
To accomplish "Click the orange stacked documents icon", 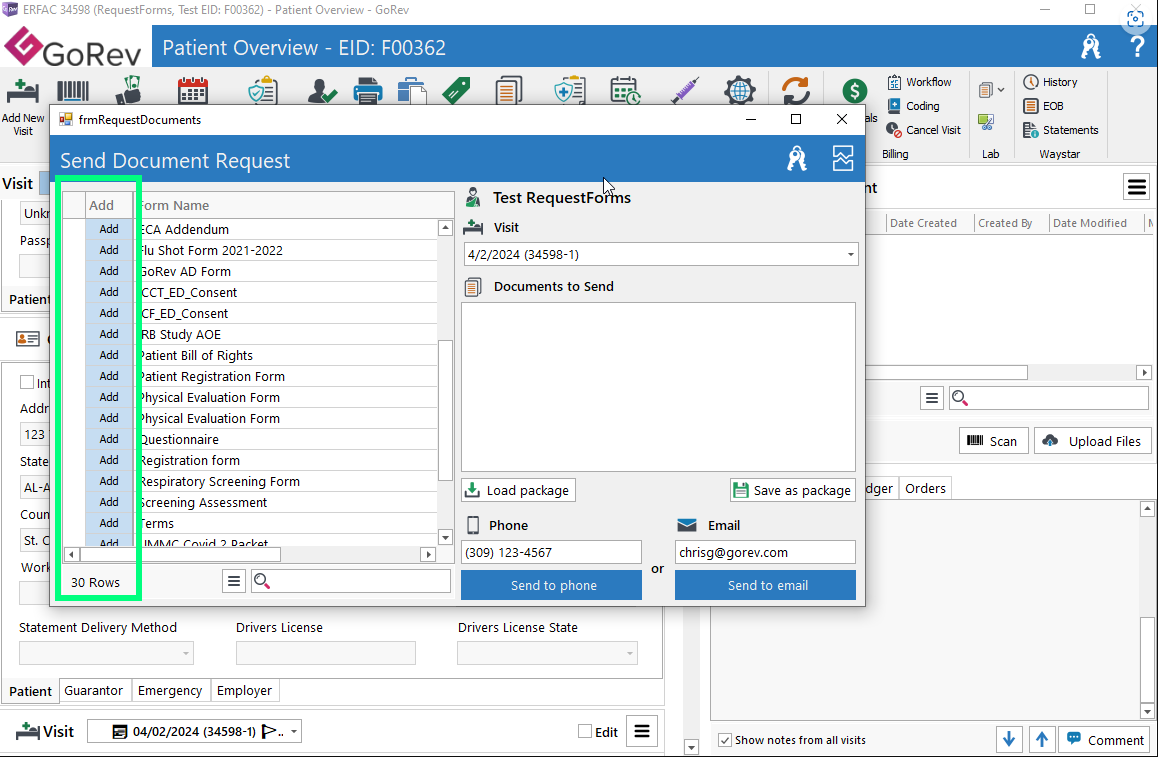I will pyautogui.click(x=509, y=91).
